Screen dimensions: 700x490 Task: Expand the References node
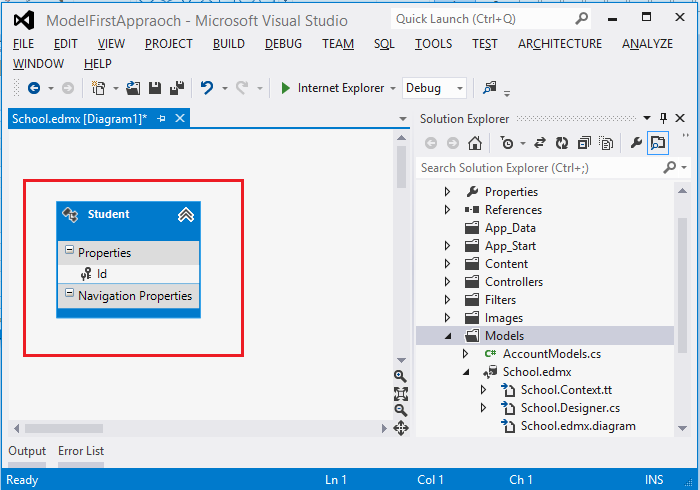pyautogui.click(x=447, y=209)
